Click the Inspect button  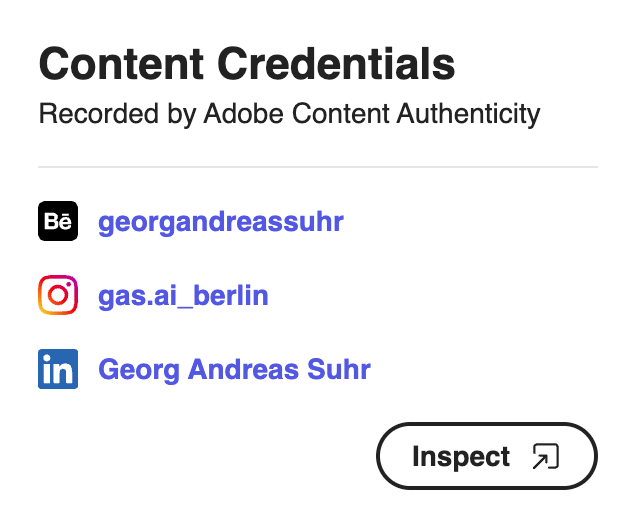click(x=487, y=456)
